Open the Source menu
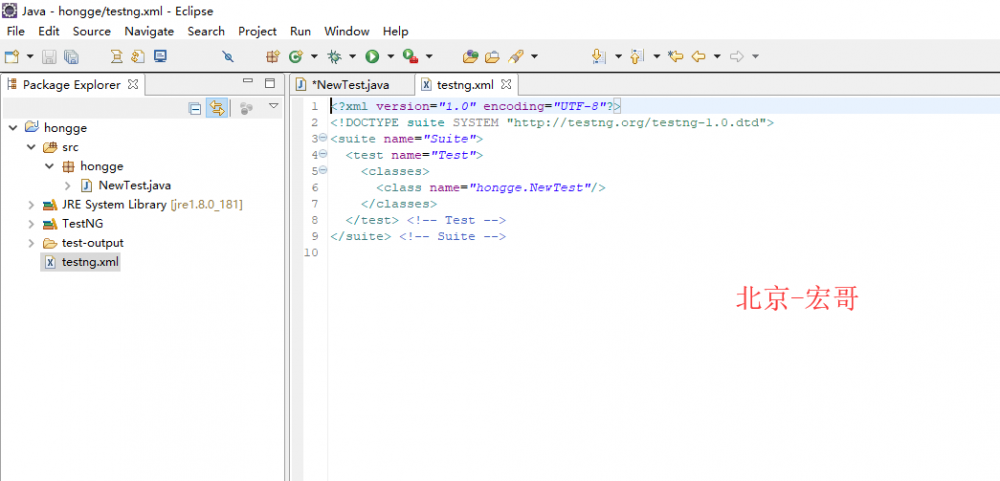The height and width of the screenshot is (481, 1000). pos(91,31)
